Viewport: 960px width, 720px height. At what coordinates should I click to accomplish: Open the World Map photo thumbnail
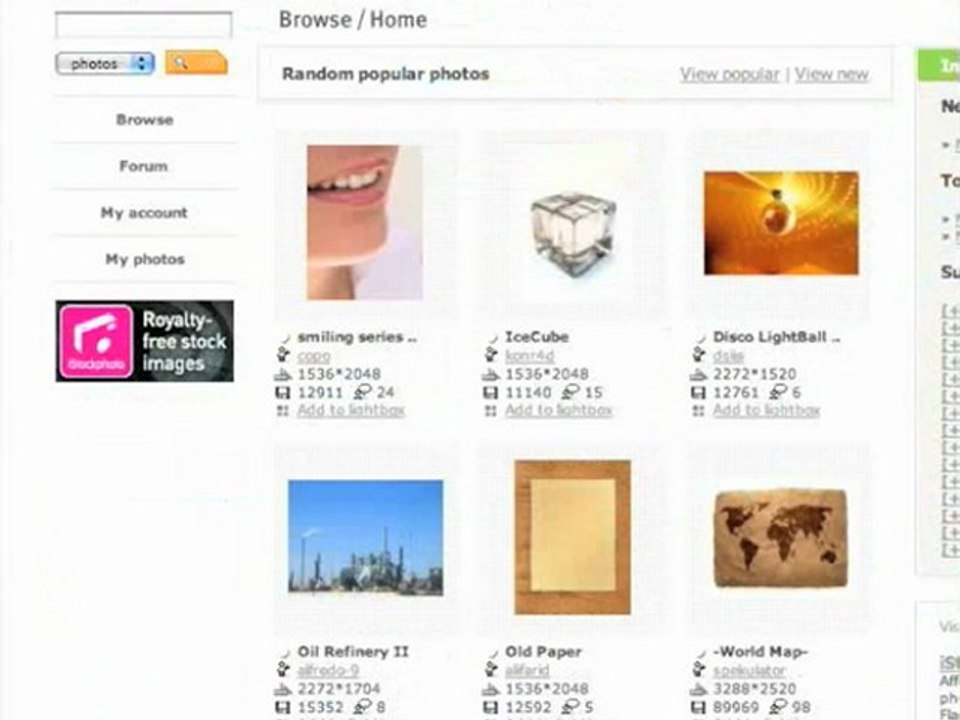pos(781,537)
